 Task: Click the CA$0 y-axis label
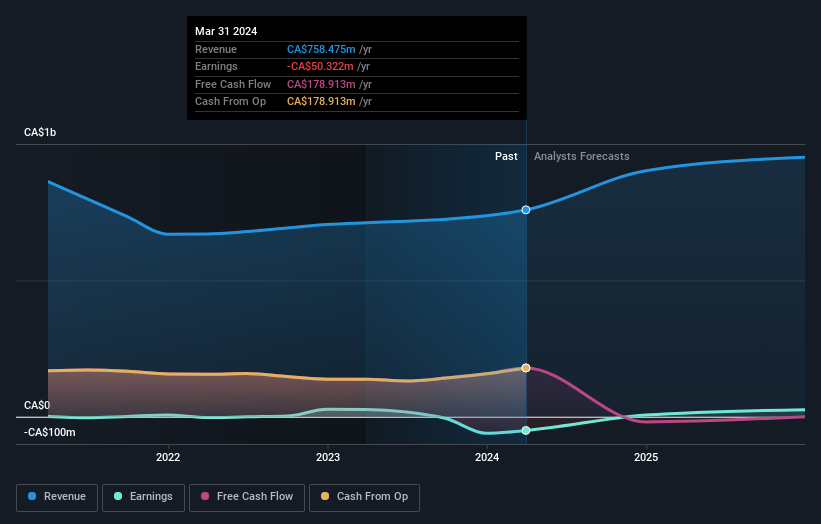pos(37,406)
